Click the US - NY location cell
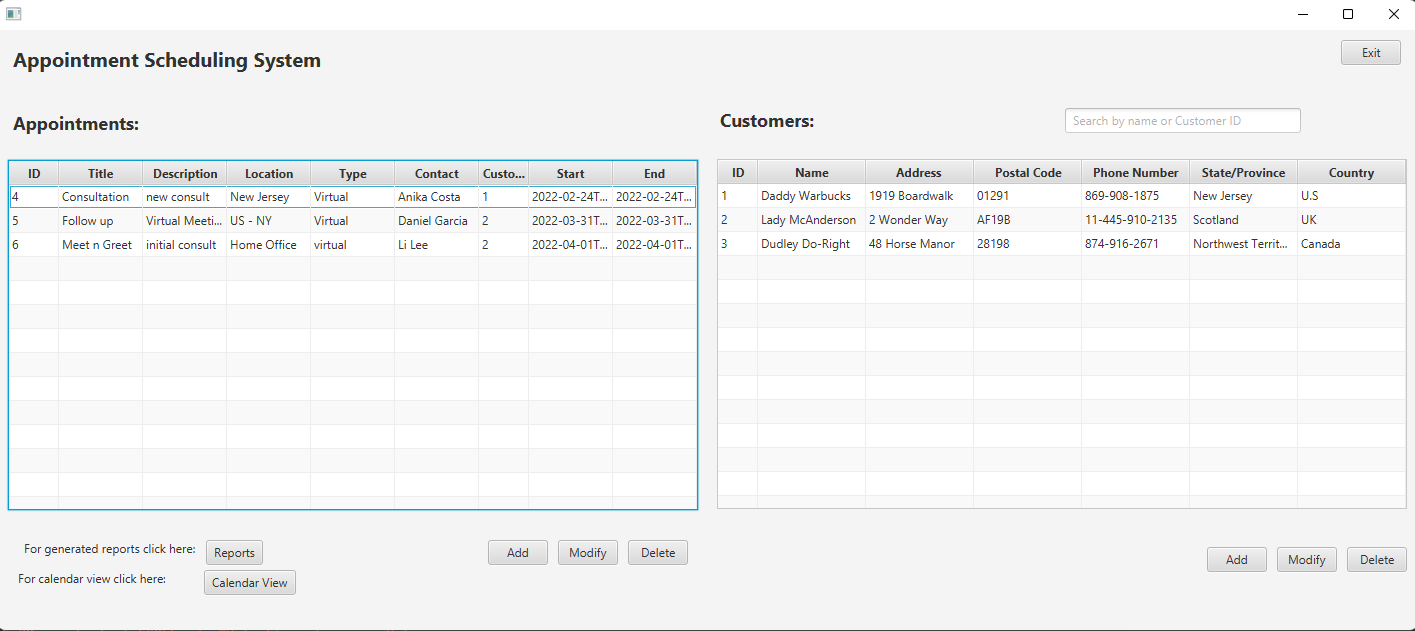The width and height of the screenshot is (1415, 631). click(x=269, y=221)
